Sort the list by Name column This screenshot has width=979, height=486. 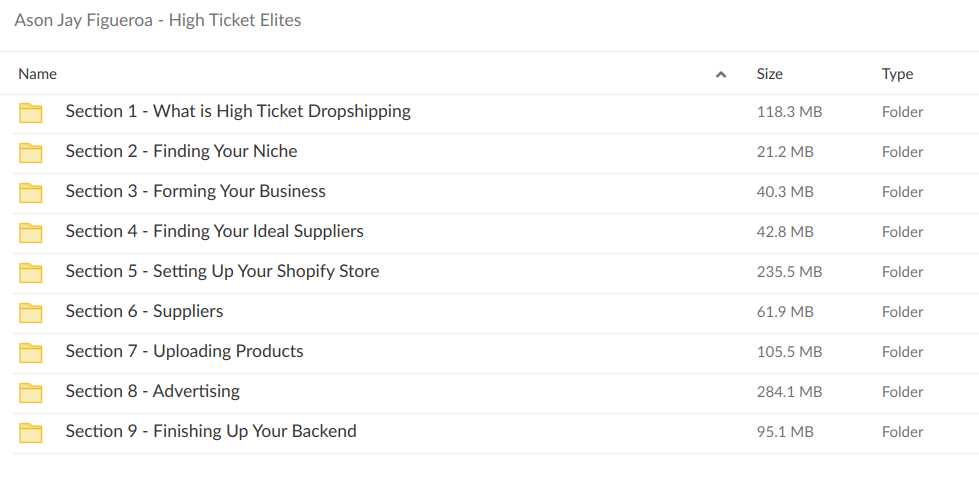coord(38,74)
